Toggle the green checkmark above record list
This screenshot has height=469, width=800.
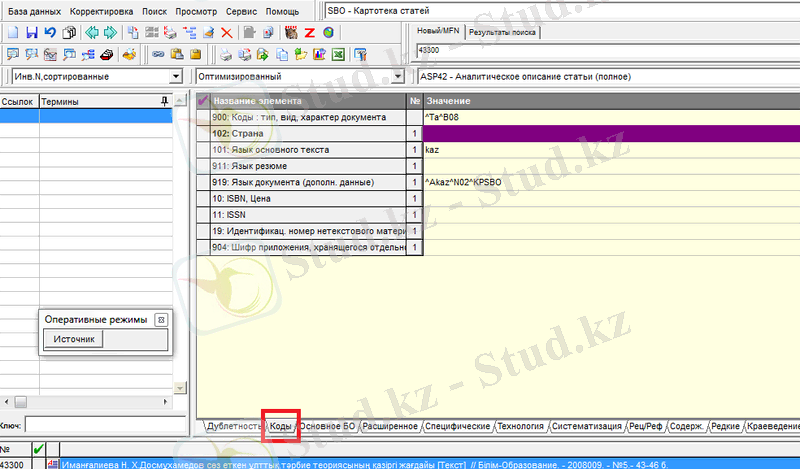(x=38, y=450)
